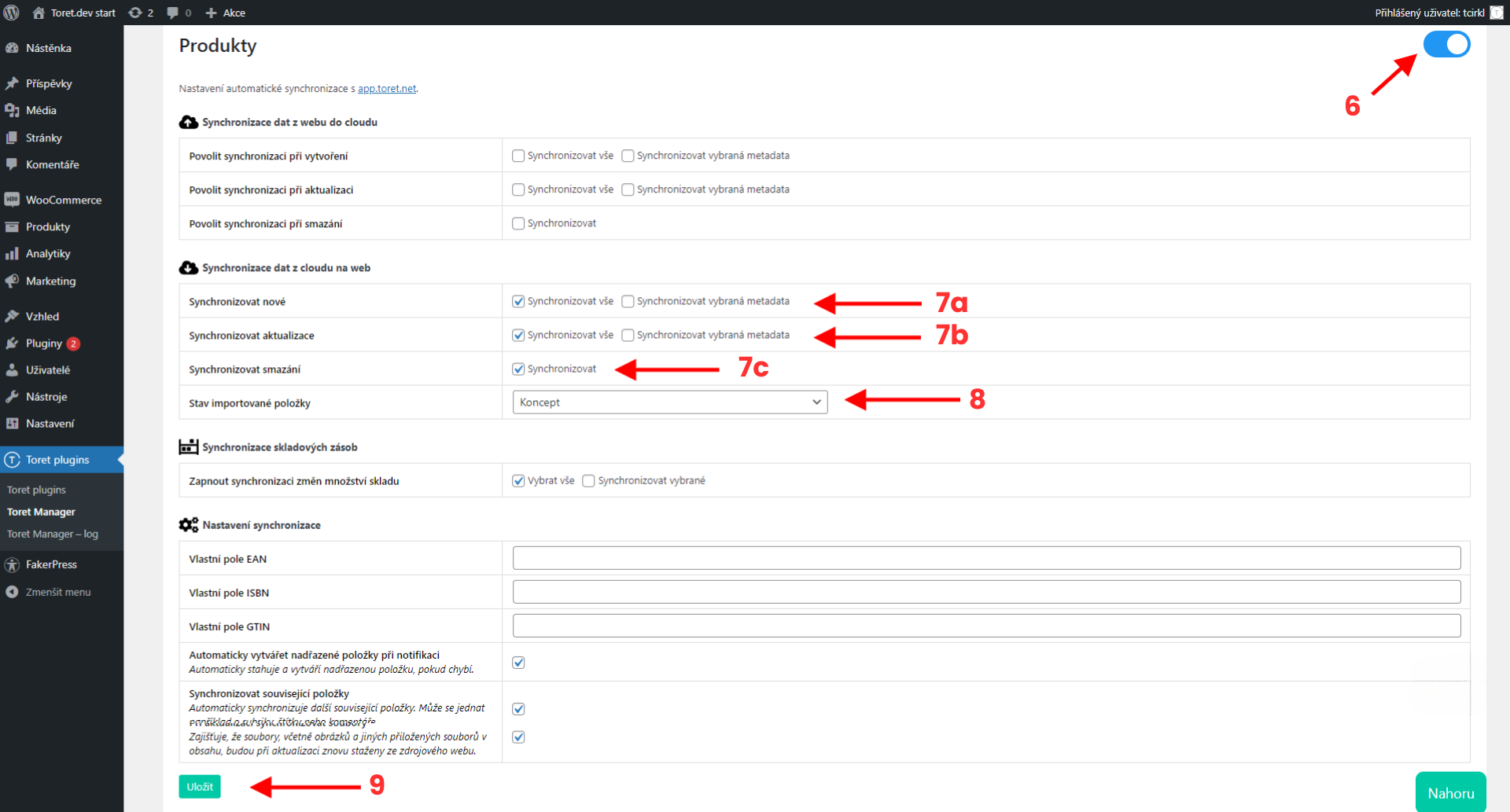Click the Nahoru back-to-top button
The image size is (1510, 812).
click(x=1451, y=792)
